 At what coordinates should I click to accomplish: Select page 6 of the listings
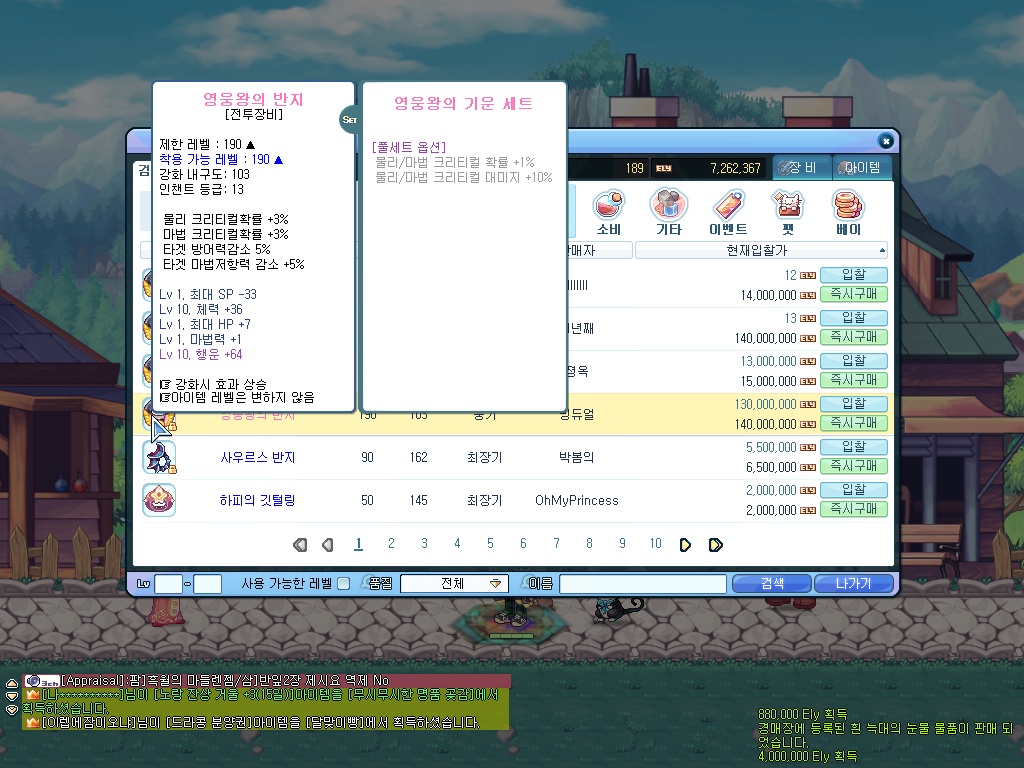pos(523,543)
